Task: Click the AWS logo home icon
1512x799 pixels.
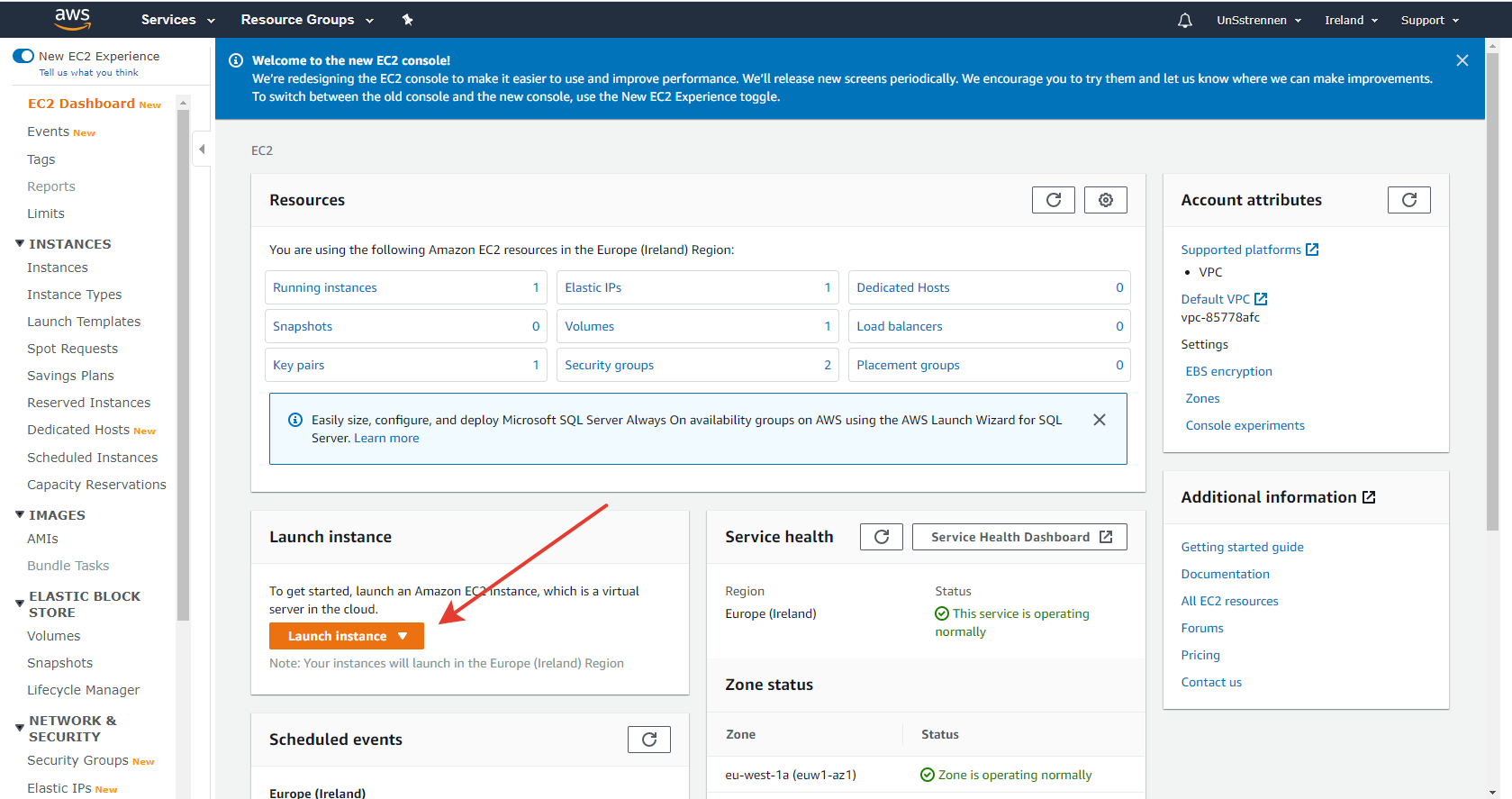Action: (x=72, y=19)
